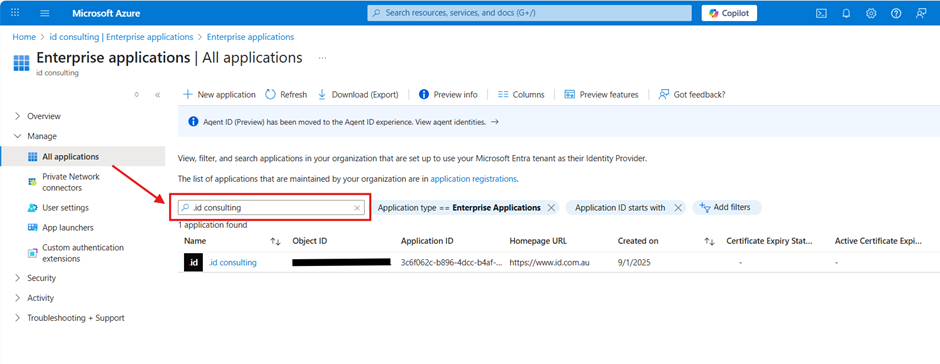Open the Enterprise applications breadcrumb
Image resolution: width=940 pixels, height=364 pixels.
click(x=251, y=37)
